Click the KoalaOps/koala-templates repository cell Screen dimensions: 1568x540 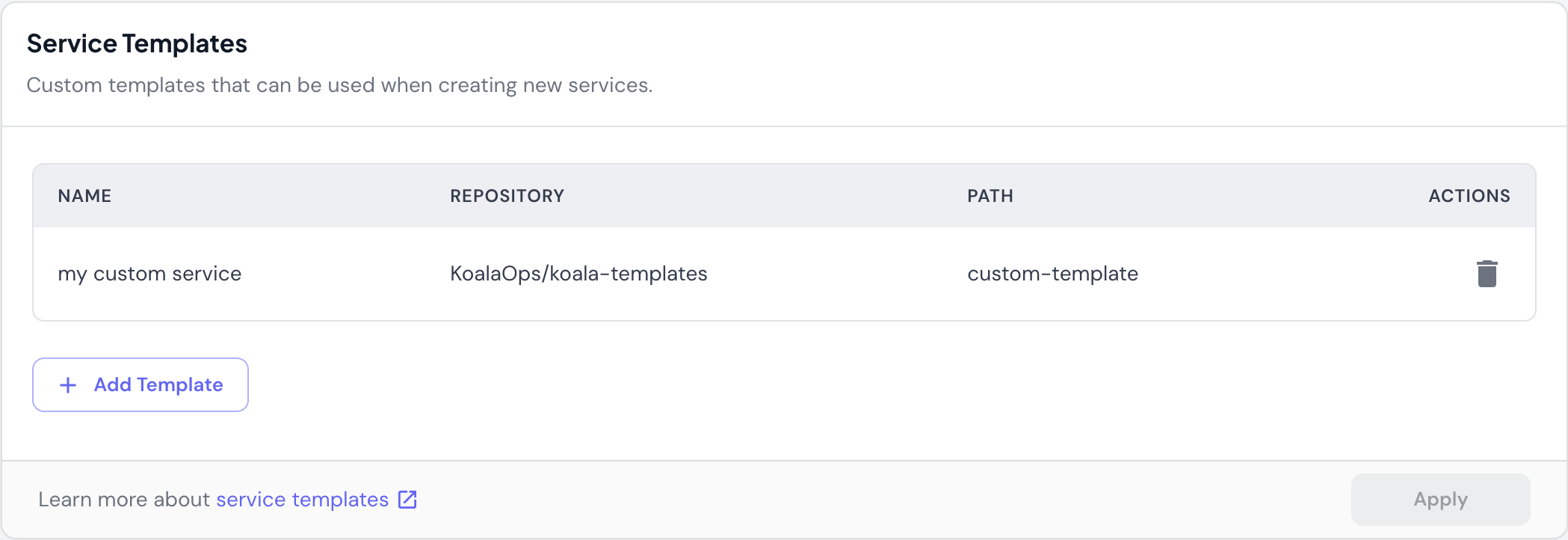[578, 274]
